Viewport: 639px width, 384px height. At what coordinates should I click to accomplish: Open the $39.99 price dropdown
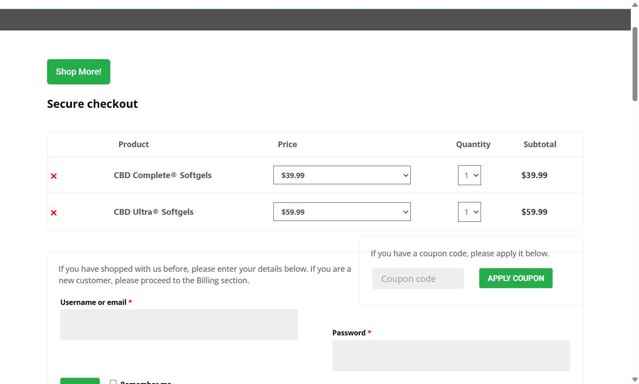tap(342, 175)
